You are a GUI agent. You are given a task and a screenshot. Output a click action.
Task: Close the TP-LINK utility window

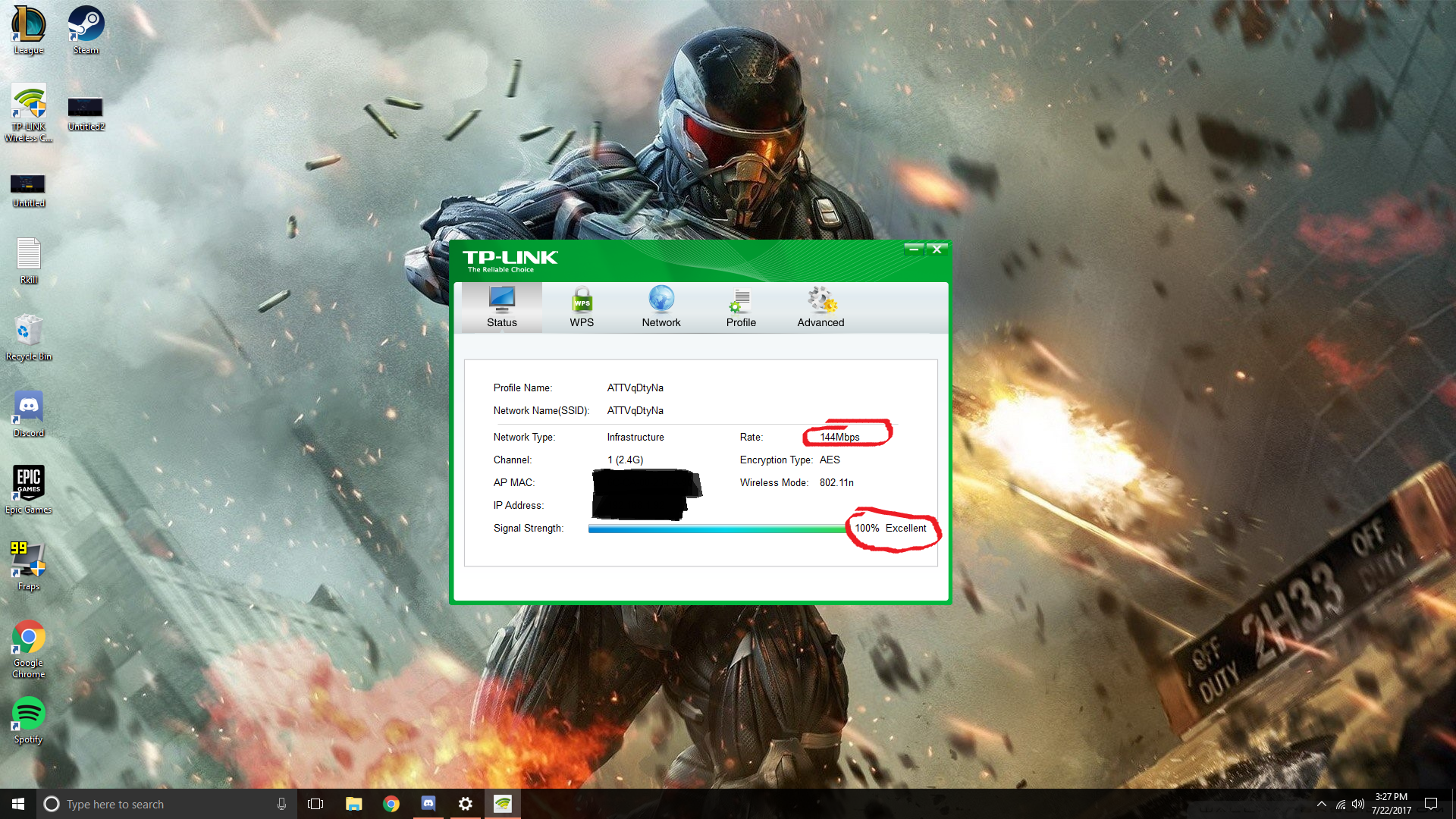point(937,249)
